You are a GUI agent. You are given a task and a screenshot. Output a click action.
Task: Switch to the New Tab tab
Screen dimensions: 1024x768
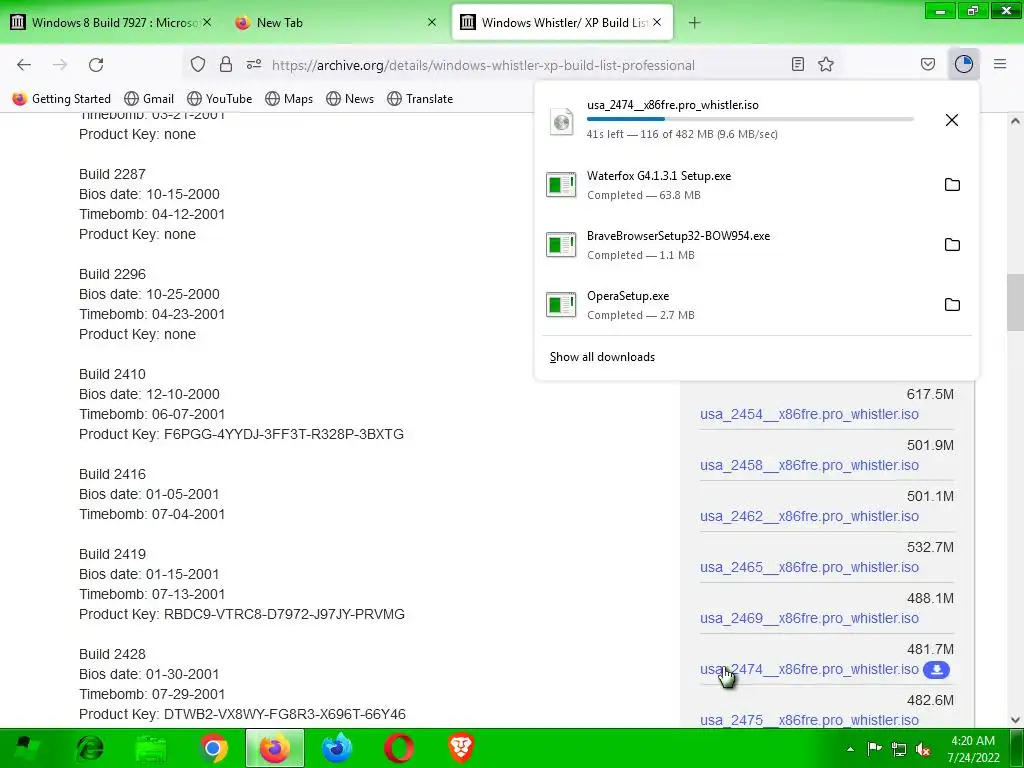tap(336, 23)
